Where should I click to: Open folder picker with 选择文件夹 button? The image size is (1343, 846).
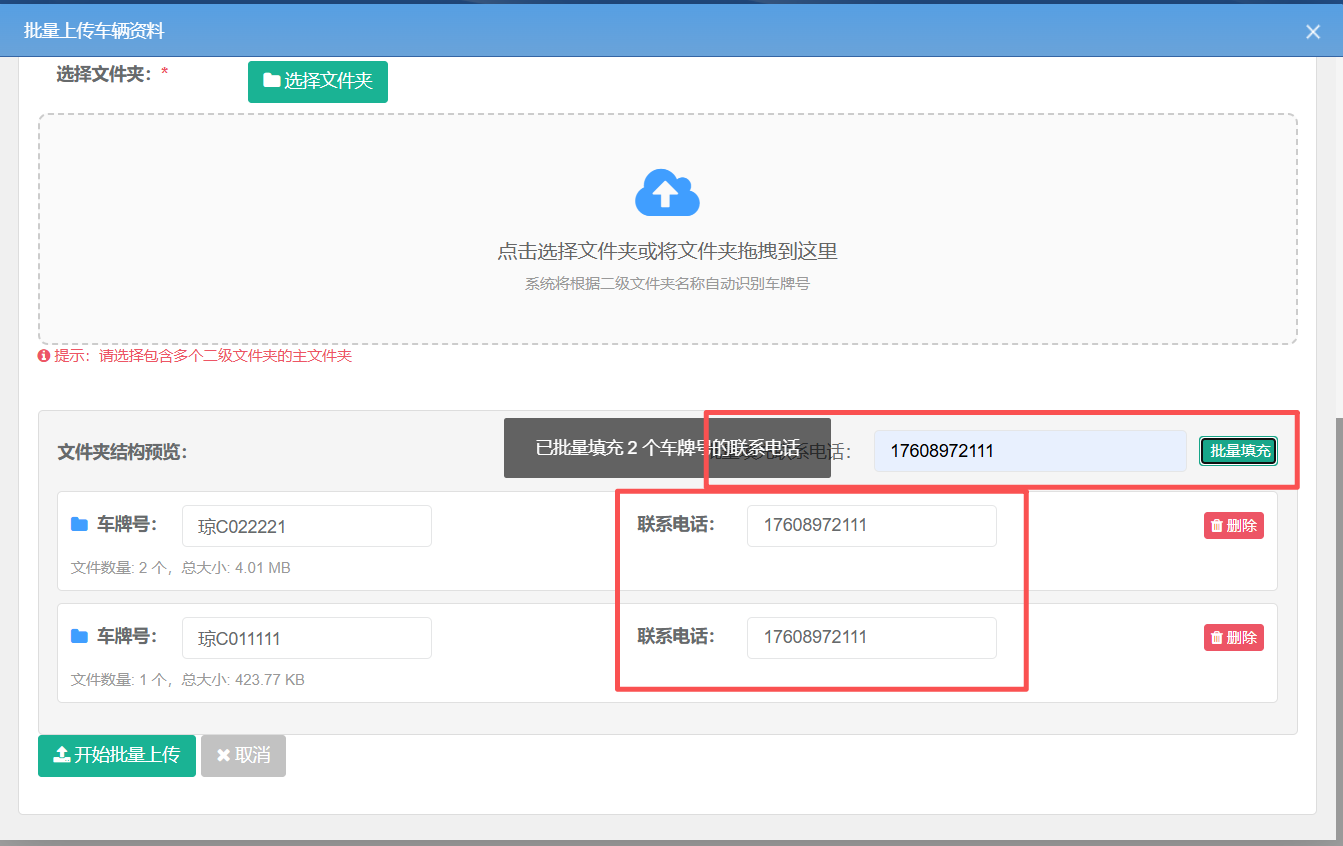[317, 82]
